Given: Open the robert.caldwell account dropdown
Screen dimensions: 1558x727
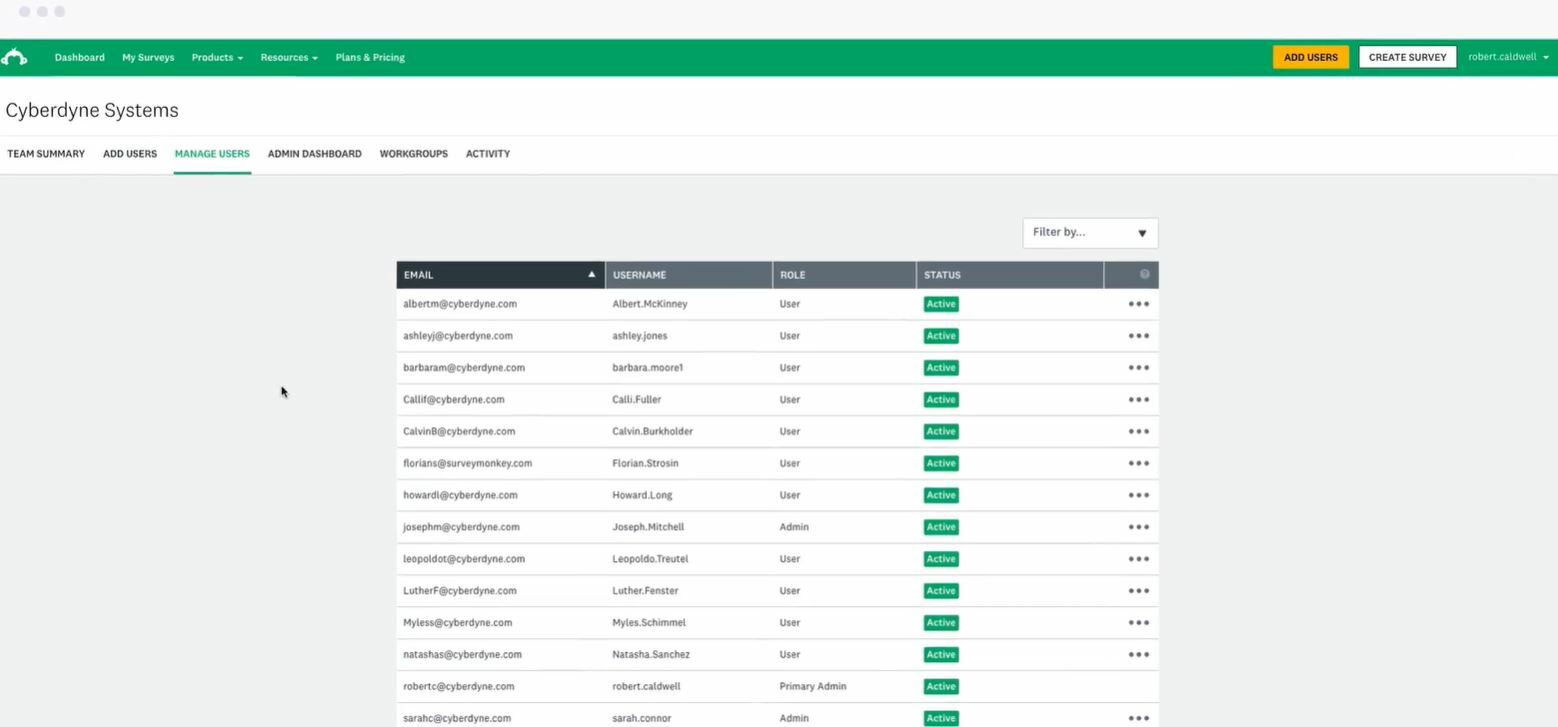Looking at the screenshot, I should (1507, 57).
